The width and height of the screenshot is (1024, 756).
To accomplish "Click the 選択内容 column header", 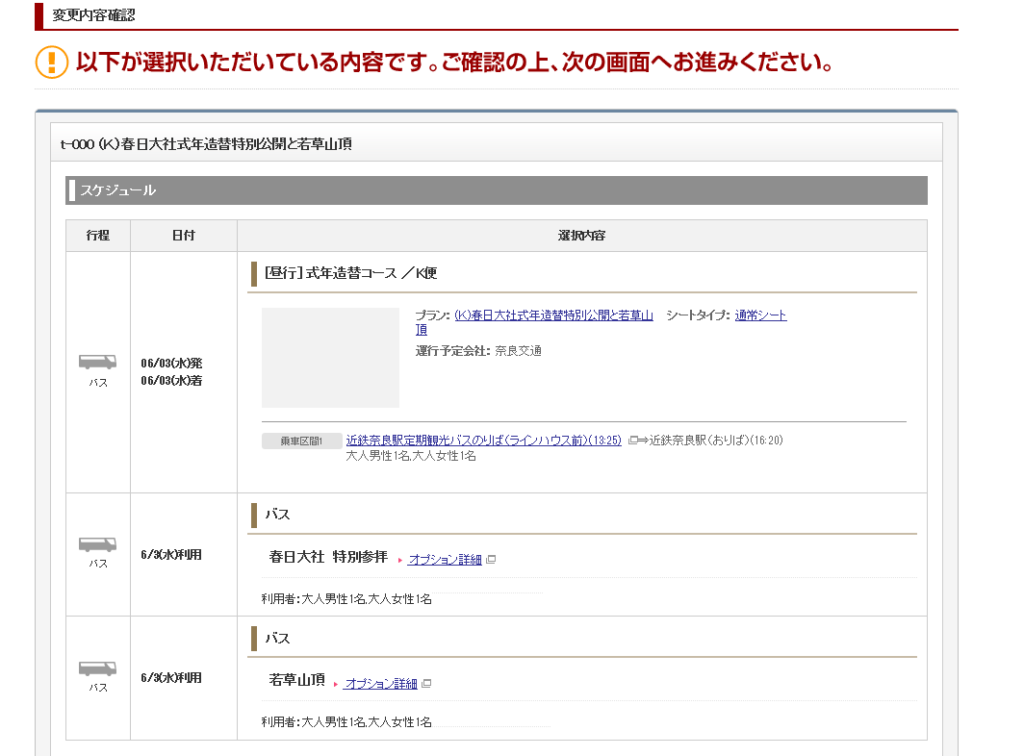I will (x=582, y=236).
